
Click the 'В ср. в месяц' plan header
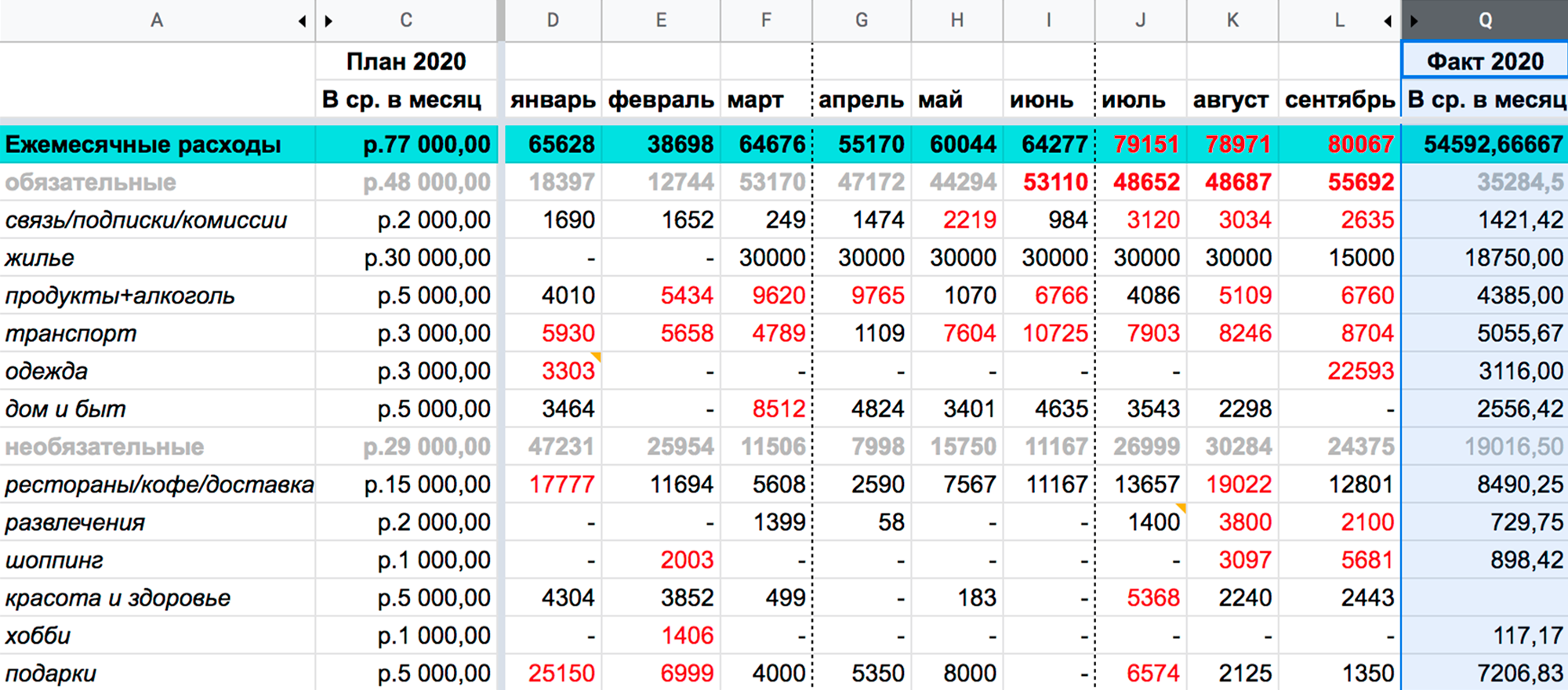[x=406, y=100]
